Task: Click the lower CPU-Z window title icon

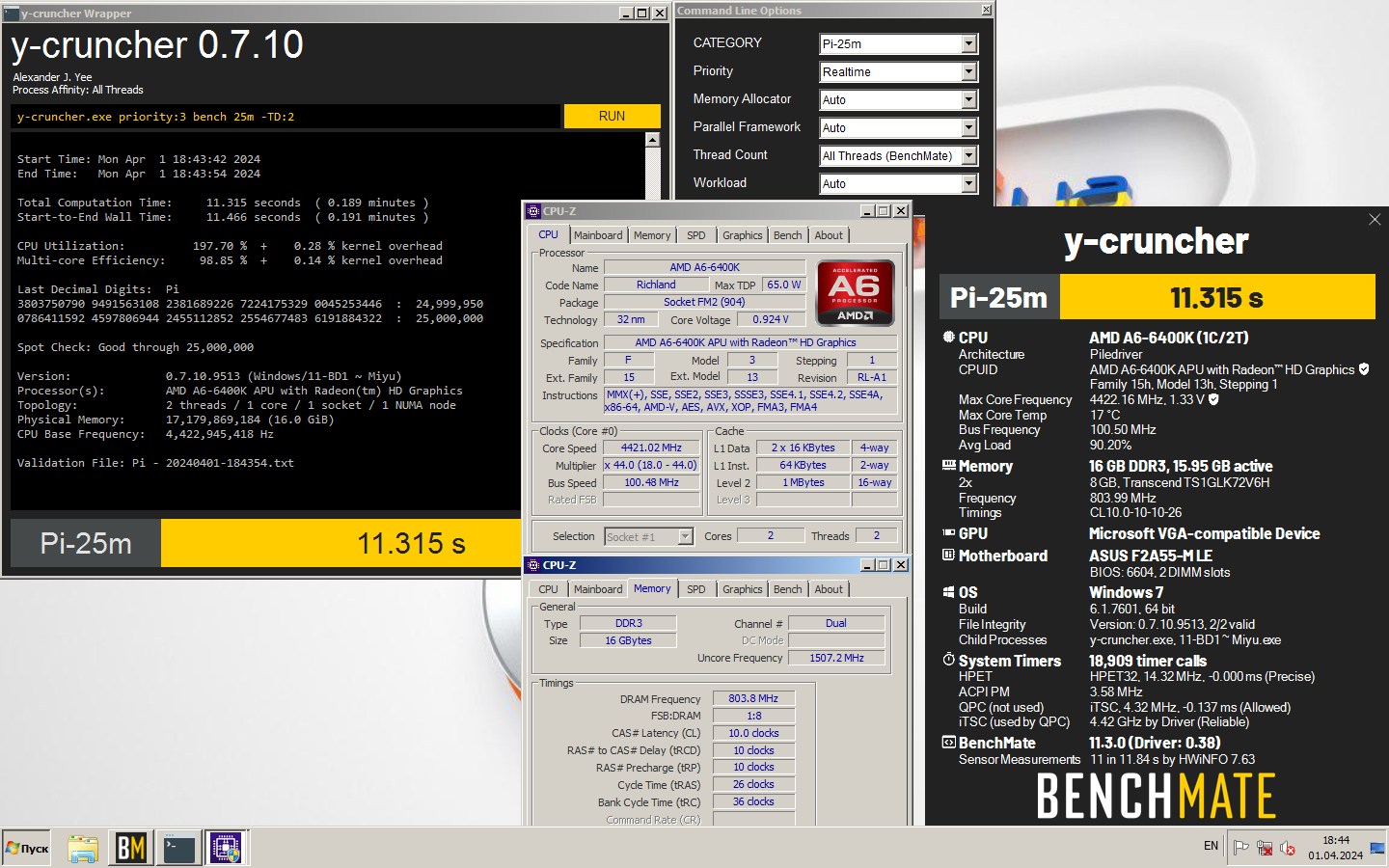Action: pos(533,565)
